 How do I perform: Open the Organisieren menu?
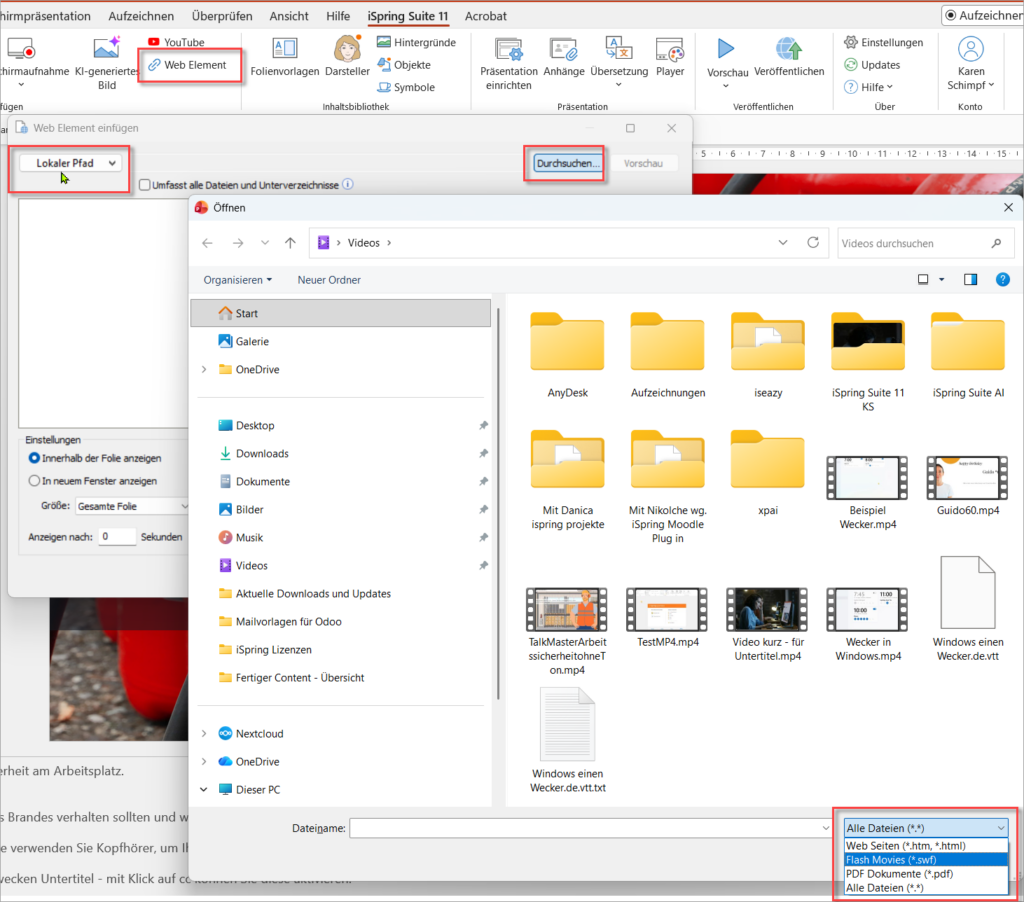(237, 280)
